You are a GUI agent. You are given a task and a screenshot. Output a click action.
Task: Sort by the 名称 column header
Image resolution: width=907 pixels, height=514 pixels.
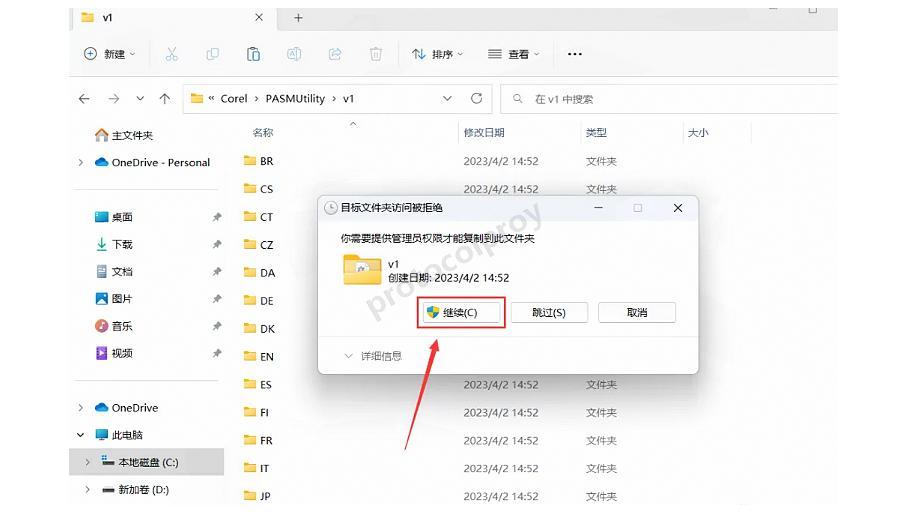pyautogui.click(x=263, y=133)
